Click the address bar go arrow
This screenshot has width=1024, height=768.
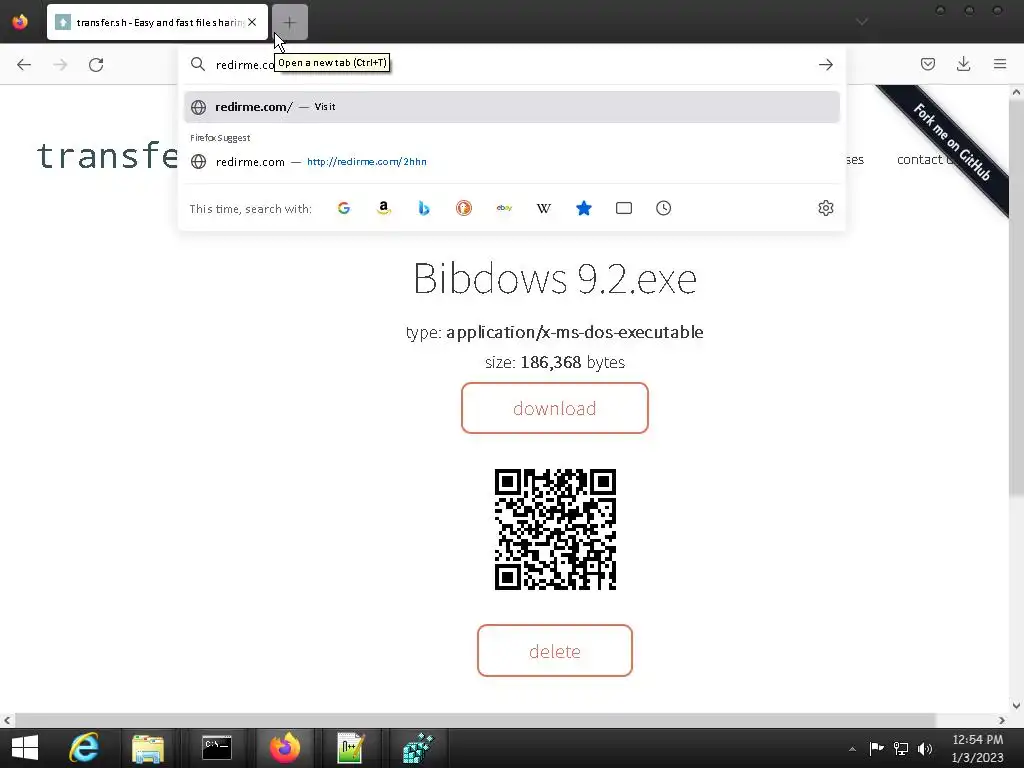(825, 65)
